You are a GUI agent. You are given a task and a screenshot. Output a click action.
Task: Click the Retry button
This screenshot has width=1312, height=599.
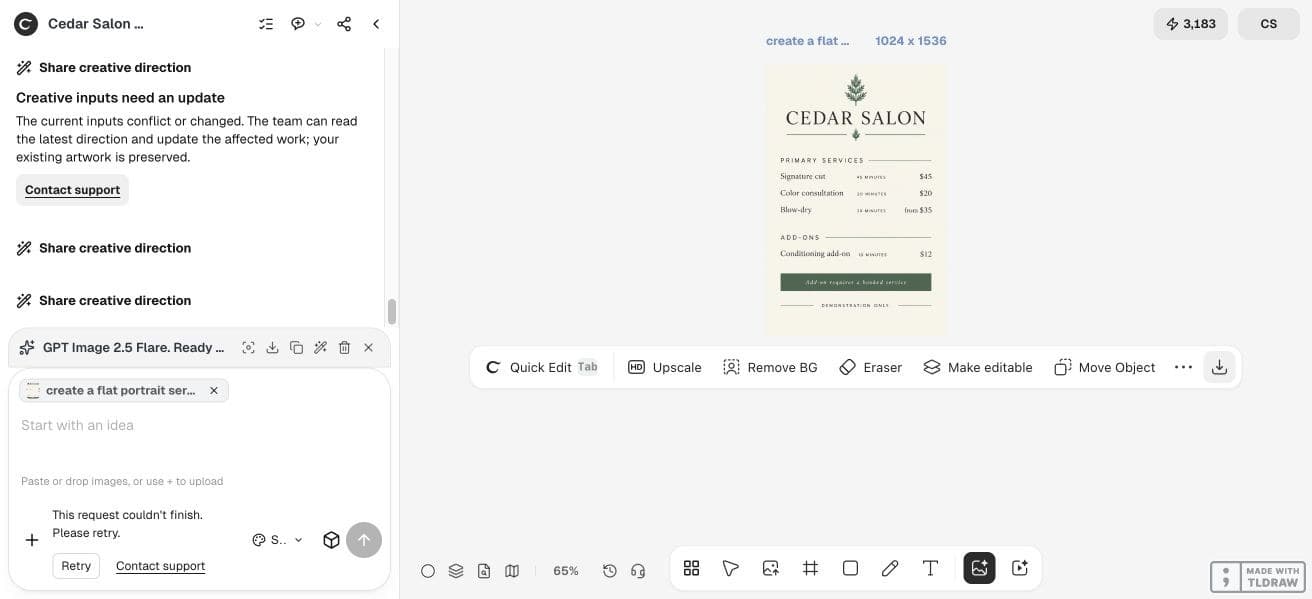click(76, 566)
